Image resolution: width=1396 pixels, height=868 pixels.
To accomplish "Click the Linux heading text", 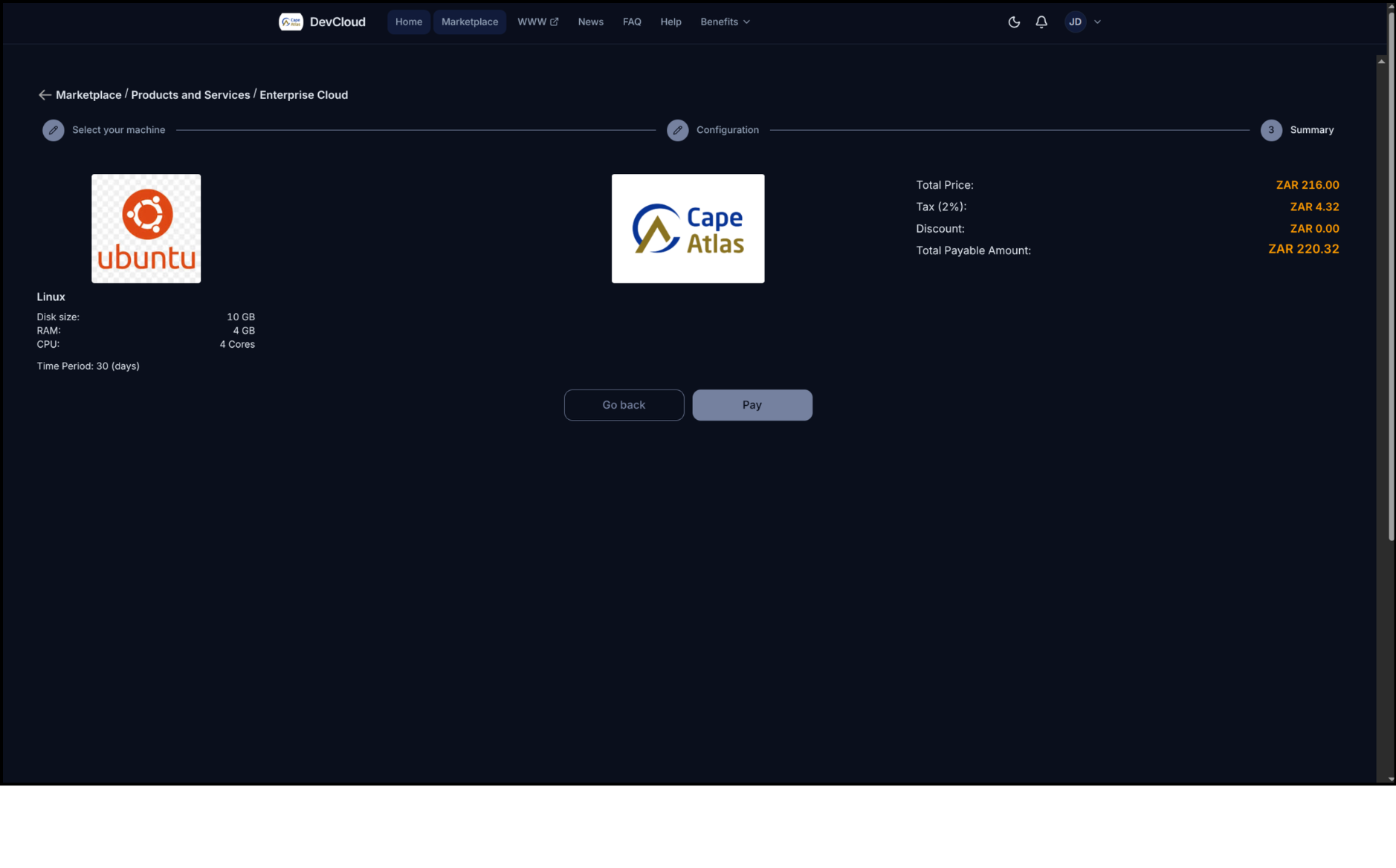I will (51, 297).
